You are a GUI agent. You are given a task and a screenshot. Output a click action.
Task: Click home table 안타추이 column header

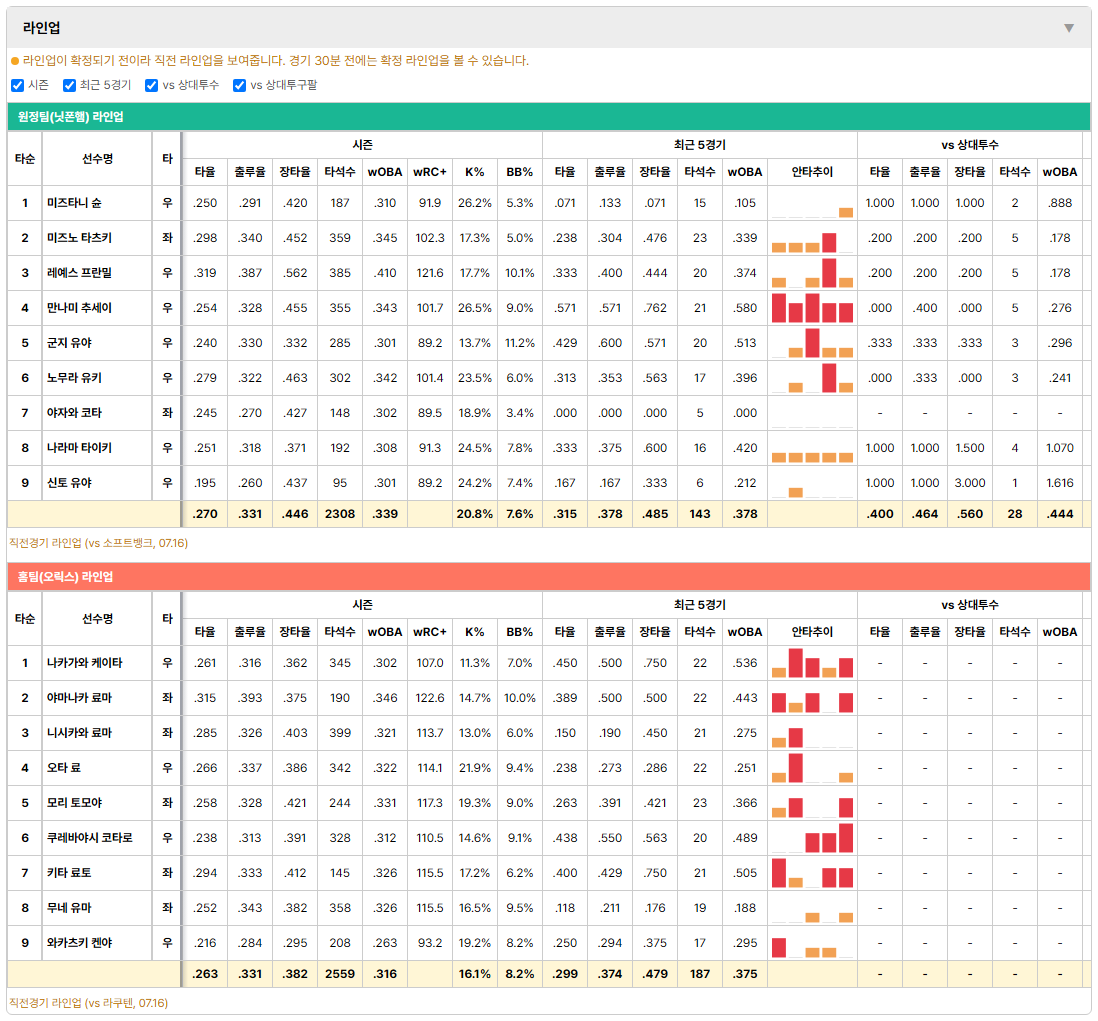click(812, 632)
